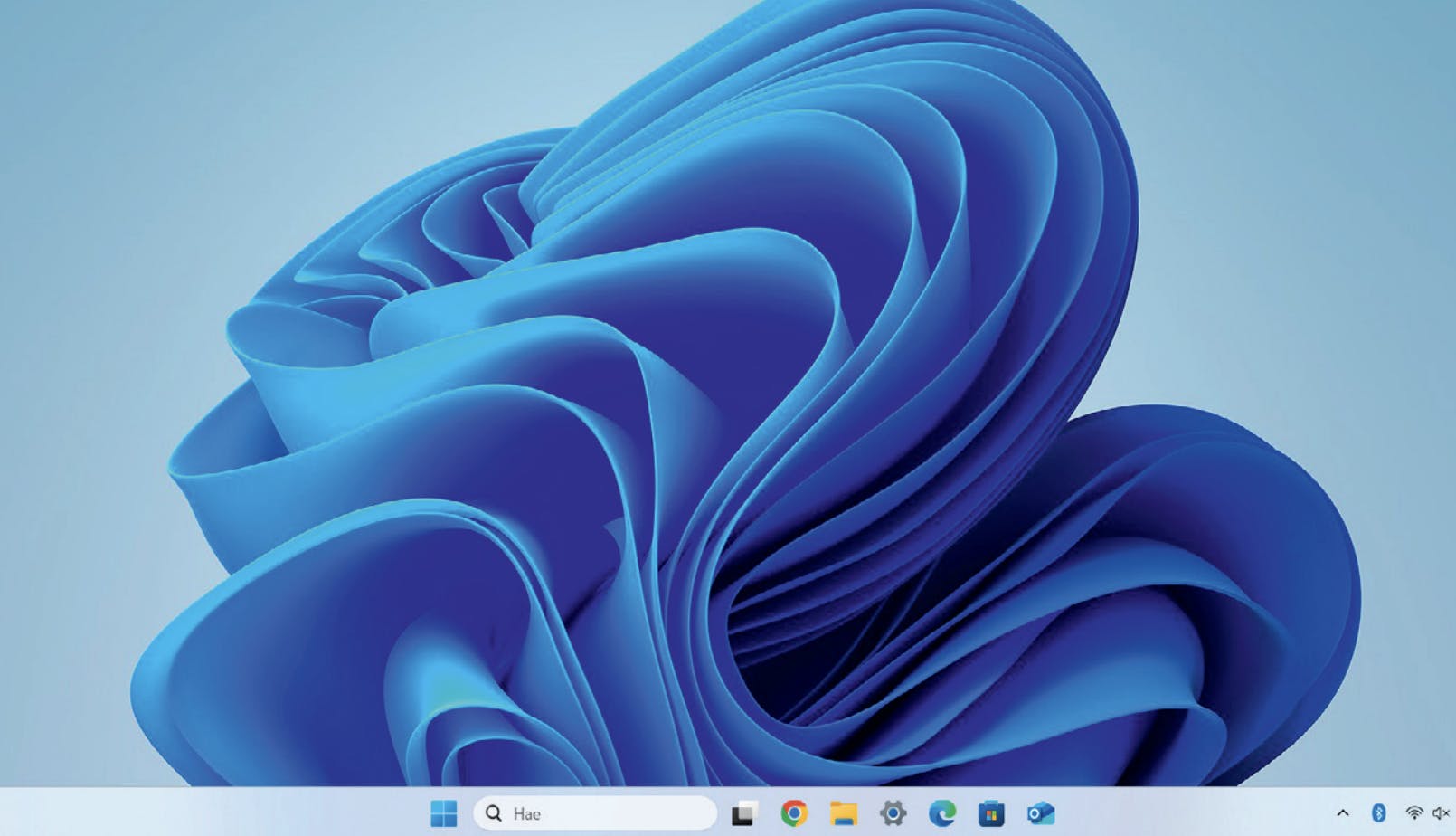Open the Windows Start menu
The height and width of the screenshot is (836, 1456).
pos(443,813)
